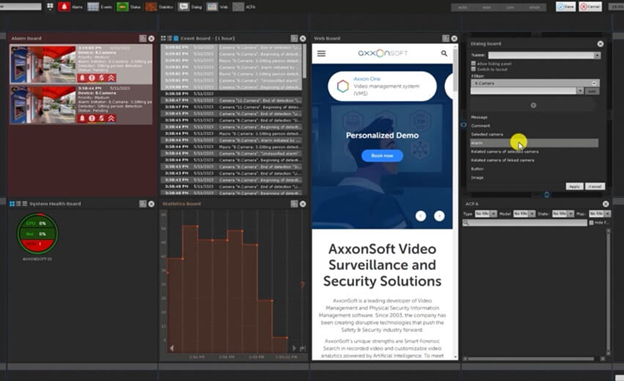Remove the 8.Camera filter entry
624x381 pixels.
tap(594, 83)
